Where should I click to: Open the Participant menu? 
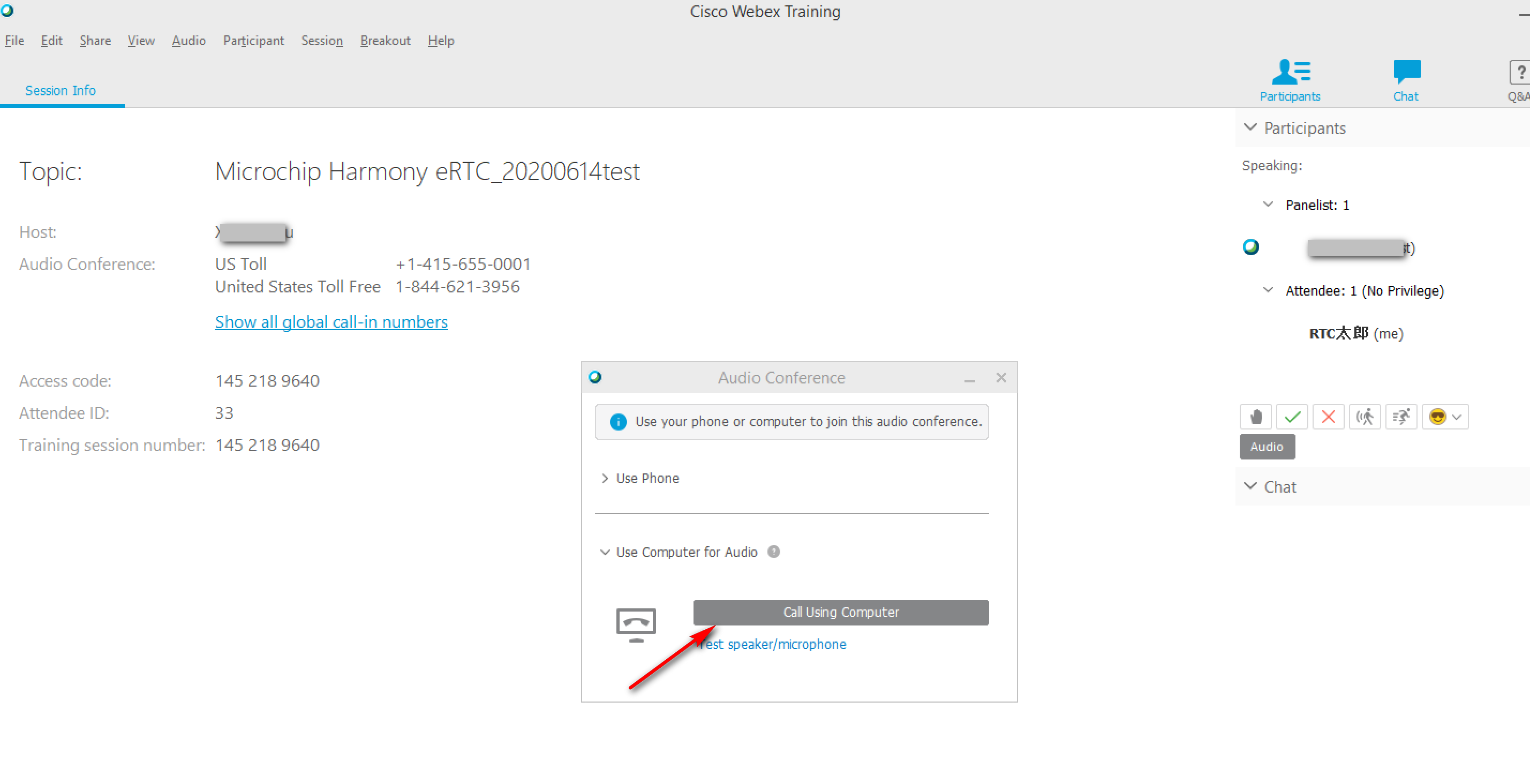click(x=254, y=40)
